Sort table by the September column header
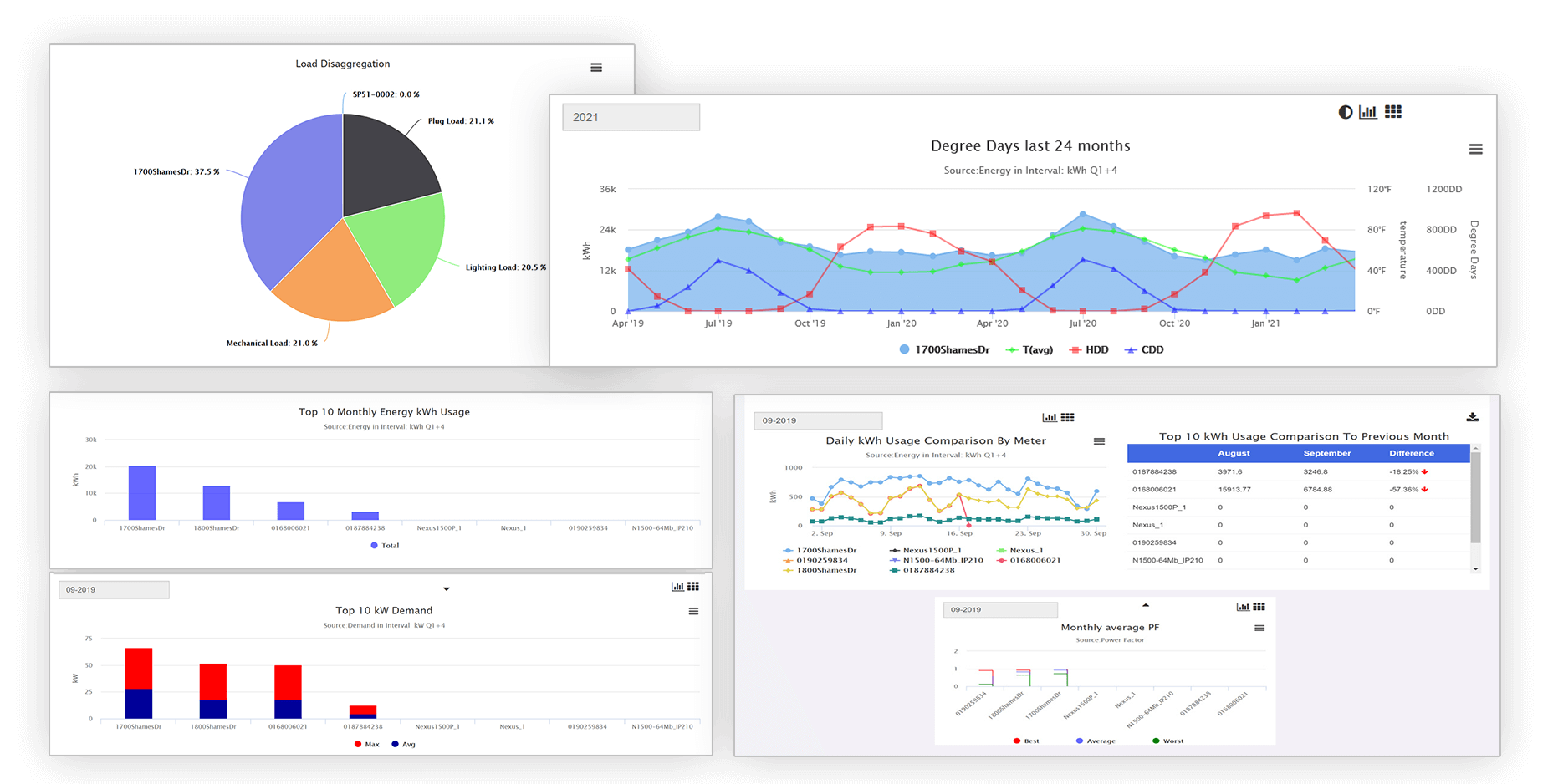1548x784 pixels. [1327, 453]
